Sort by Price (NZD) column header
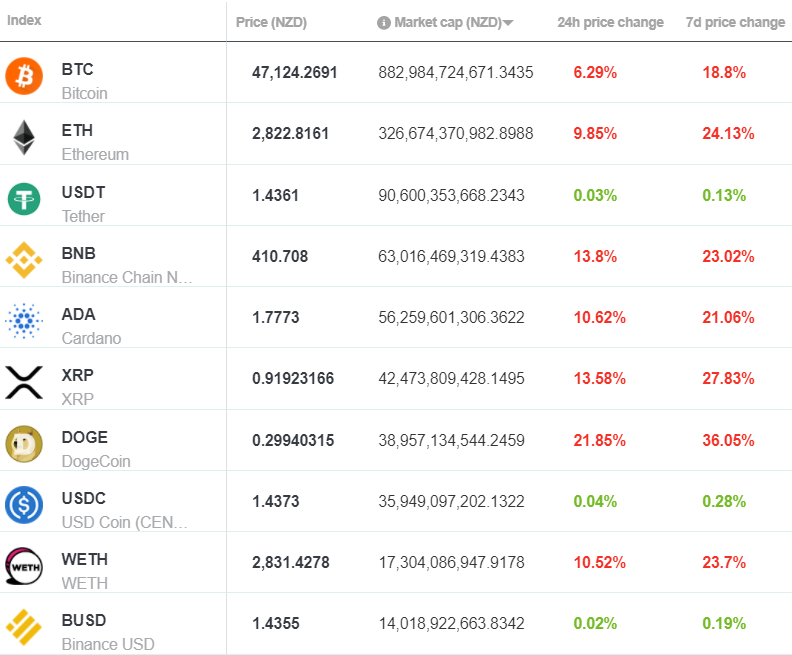 271,22
